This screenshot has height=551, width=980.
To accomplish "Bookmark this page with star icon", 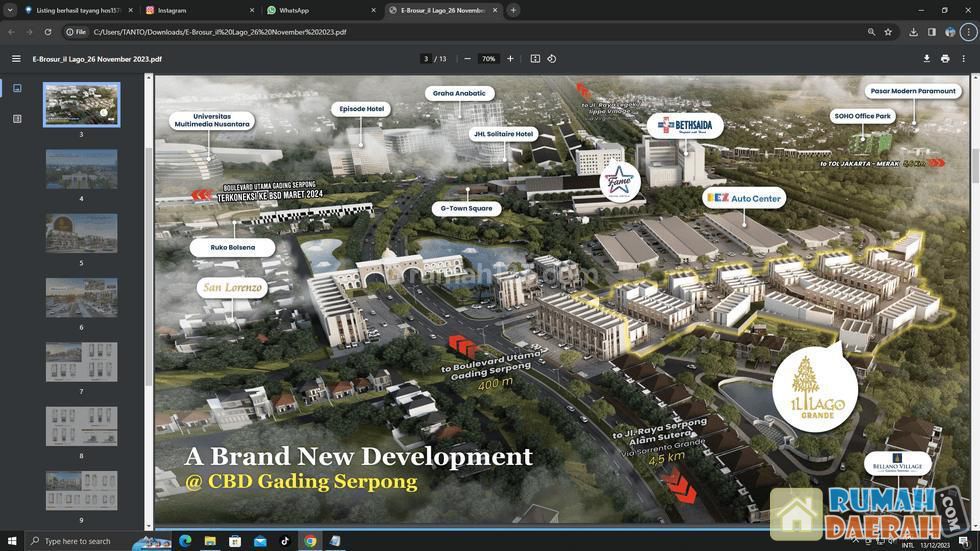I will (888, 32).
